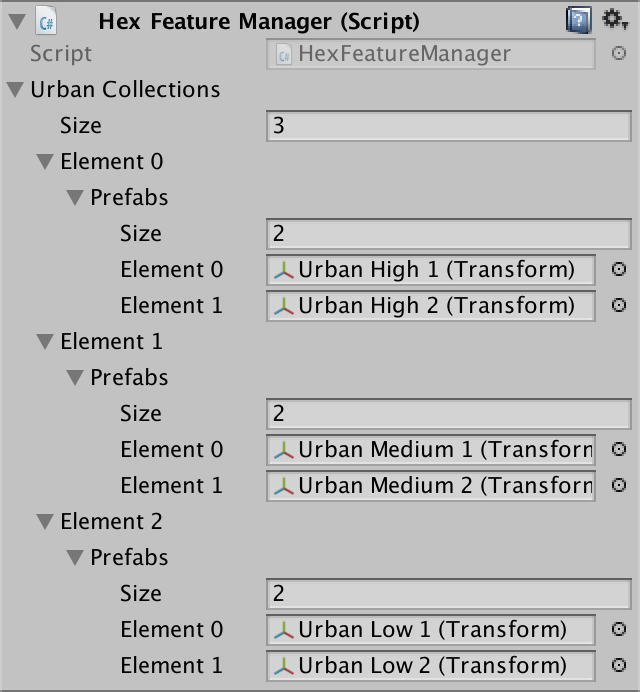Collapse the Urban Collections array
Image resolution: width=640 pixels, height=692 pixels.
coord(14,90)
